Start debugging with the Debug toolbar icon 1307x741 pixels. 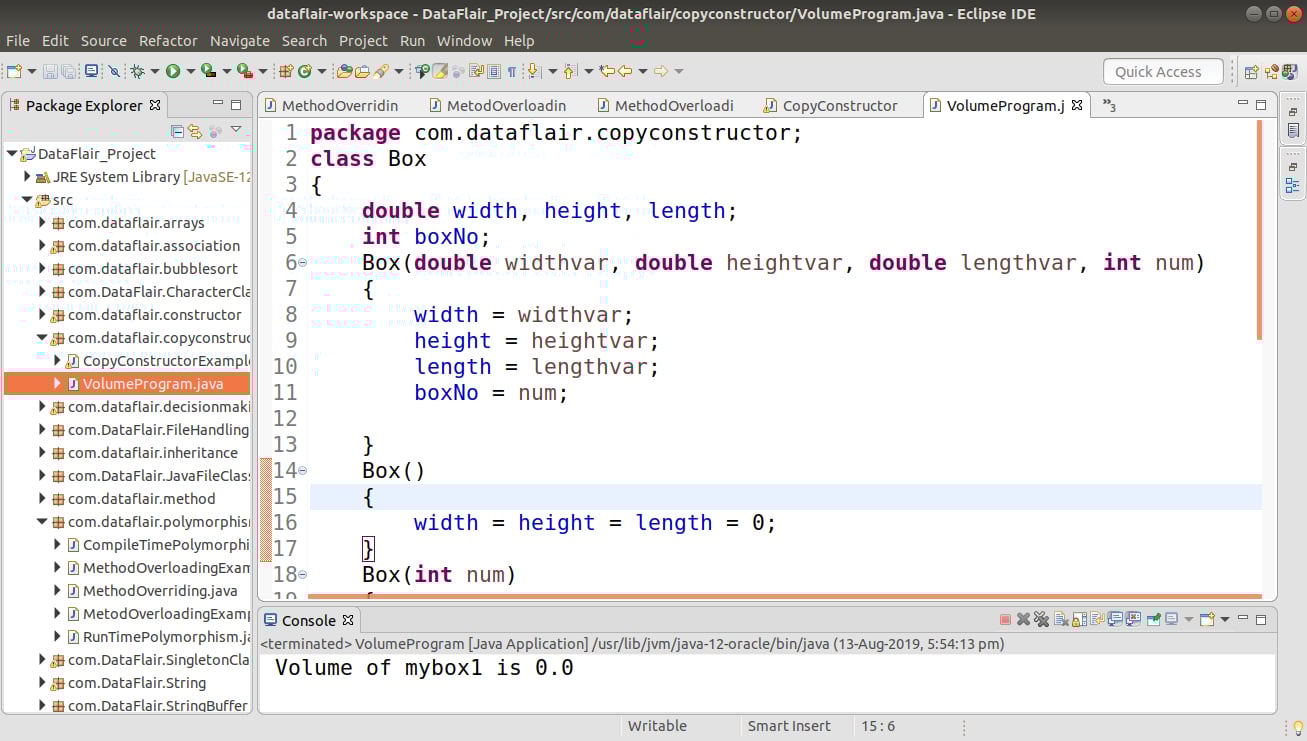click(138, 70)
